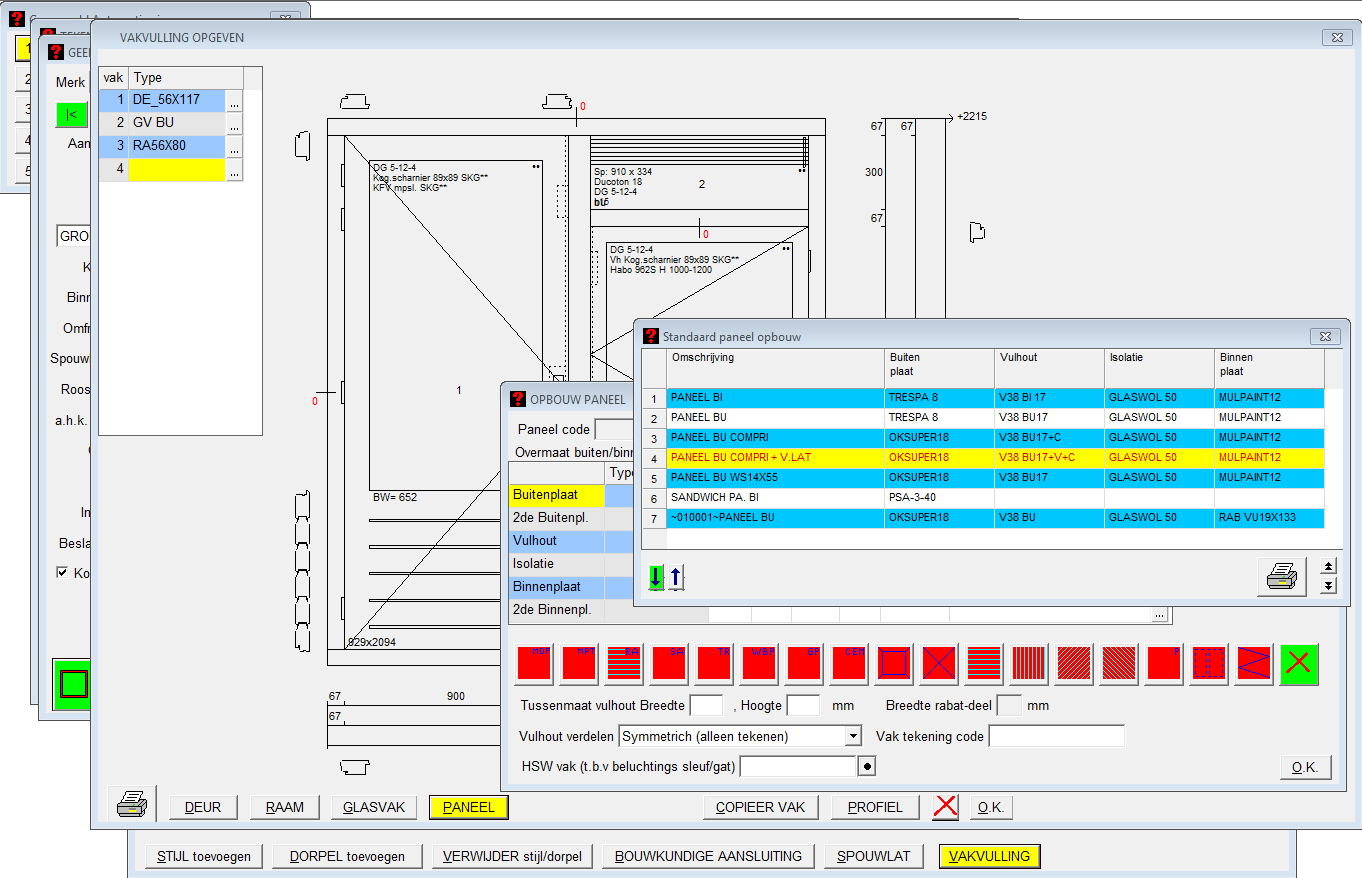This screenshot has height=878, width=1362.
Task: Open the type picker for vak 1 DE_56X117
Action: [233, 101]
